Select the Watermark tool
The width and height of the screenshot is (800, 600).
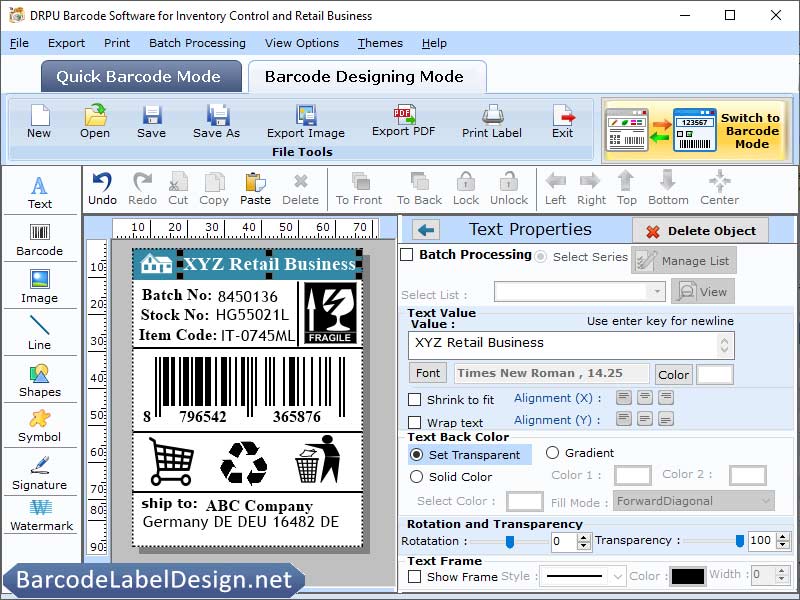[x=40, y=517]
